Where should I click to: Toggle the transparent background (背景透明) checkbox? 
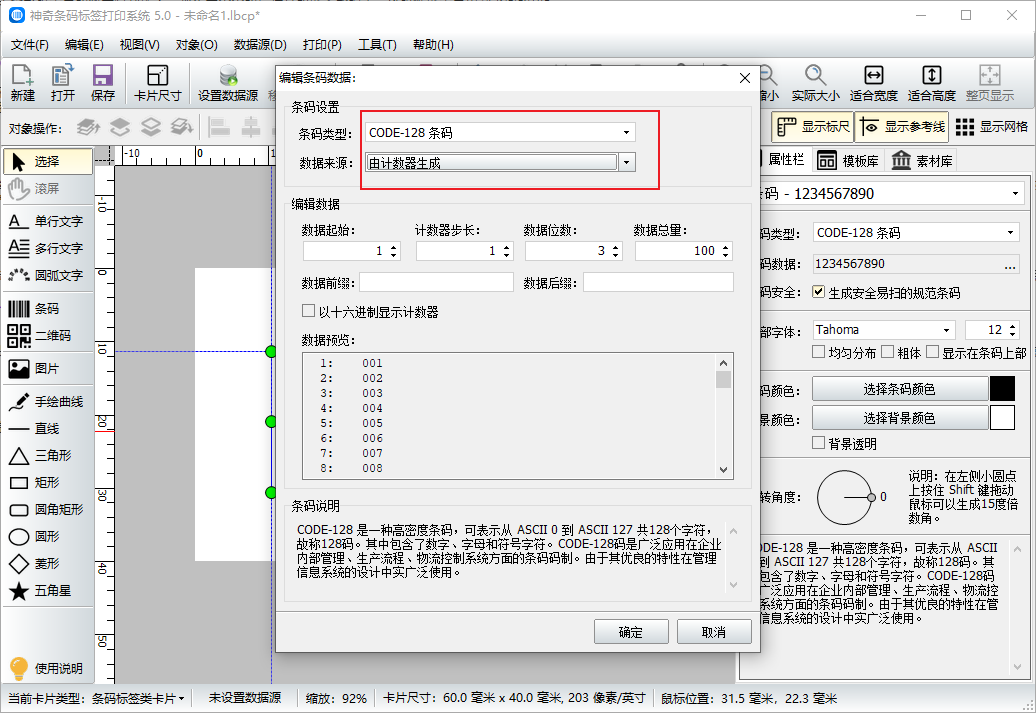click(819, 443)
